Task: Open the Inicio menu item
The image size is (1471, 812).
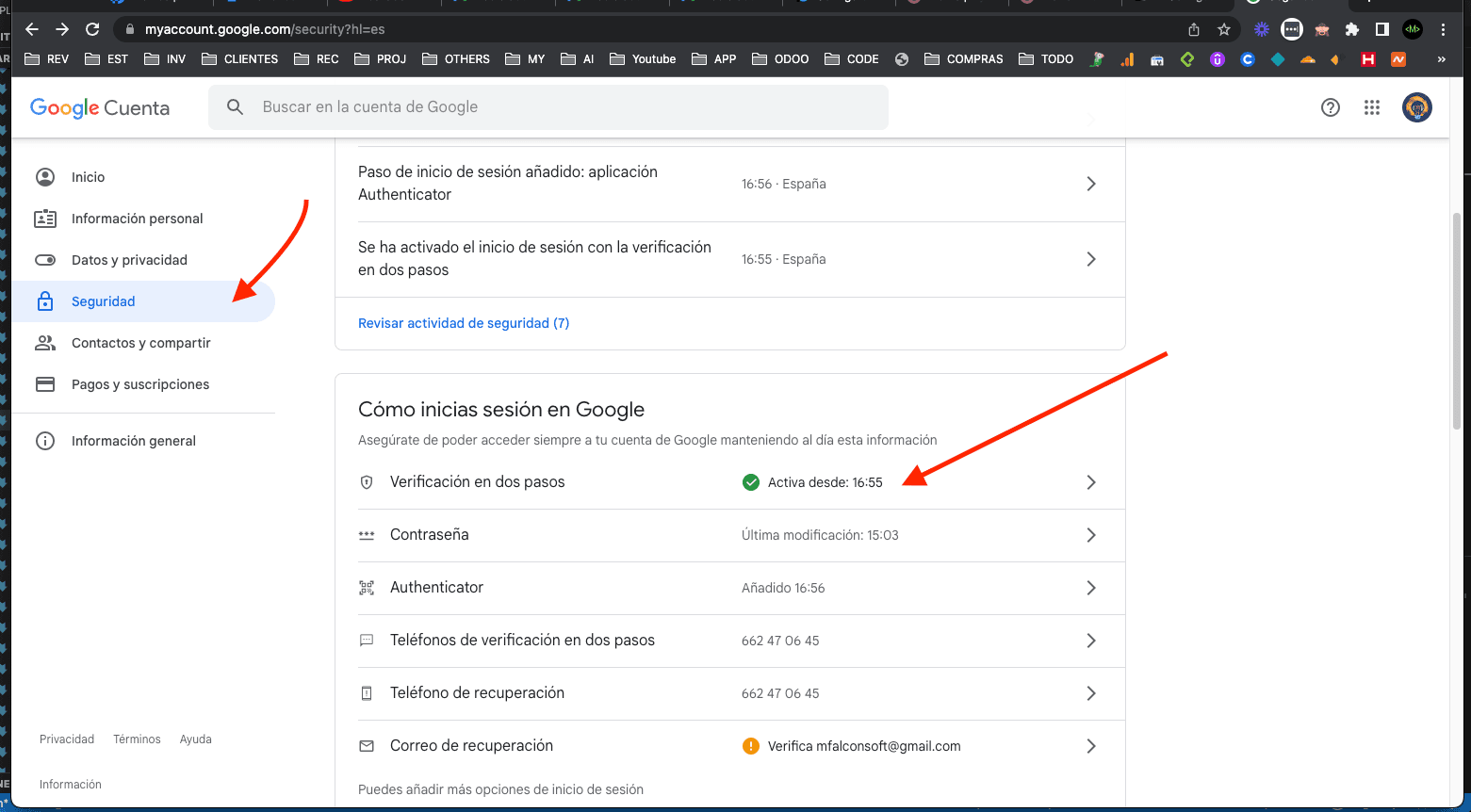Action: tap(143, 177)
